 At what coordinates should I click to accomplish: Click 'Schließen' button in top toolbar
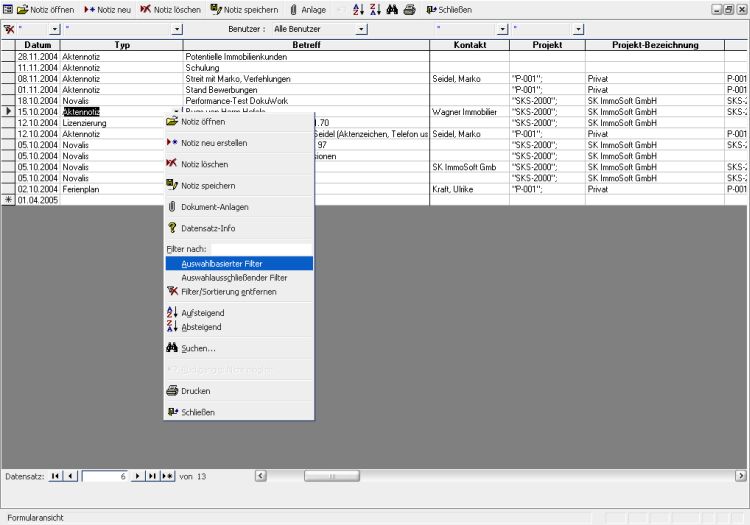click(449, 9)
